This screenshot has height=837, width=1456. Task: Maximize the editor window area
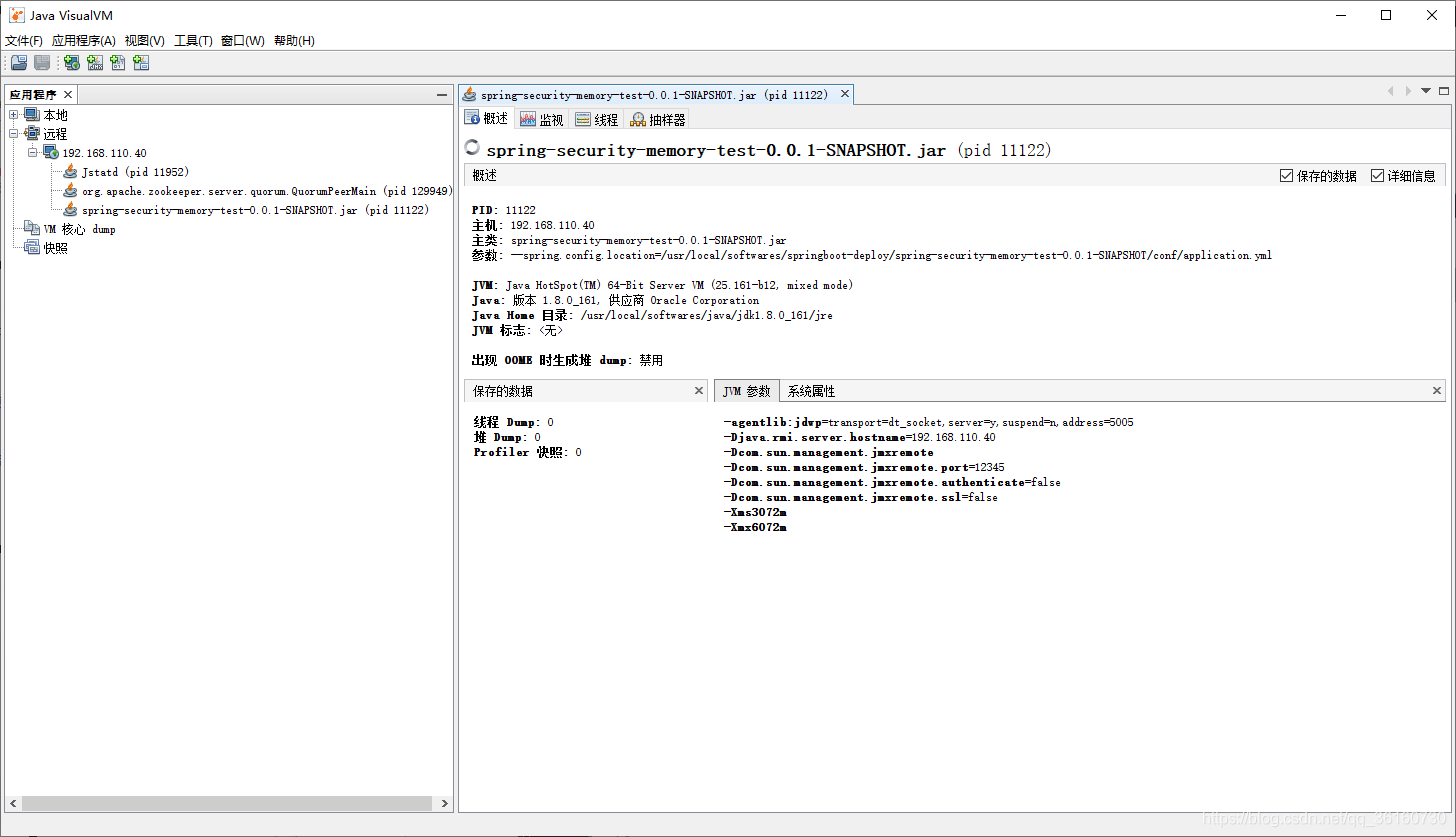(1443, 91)
